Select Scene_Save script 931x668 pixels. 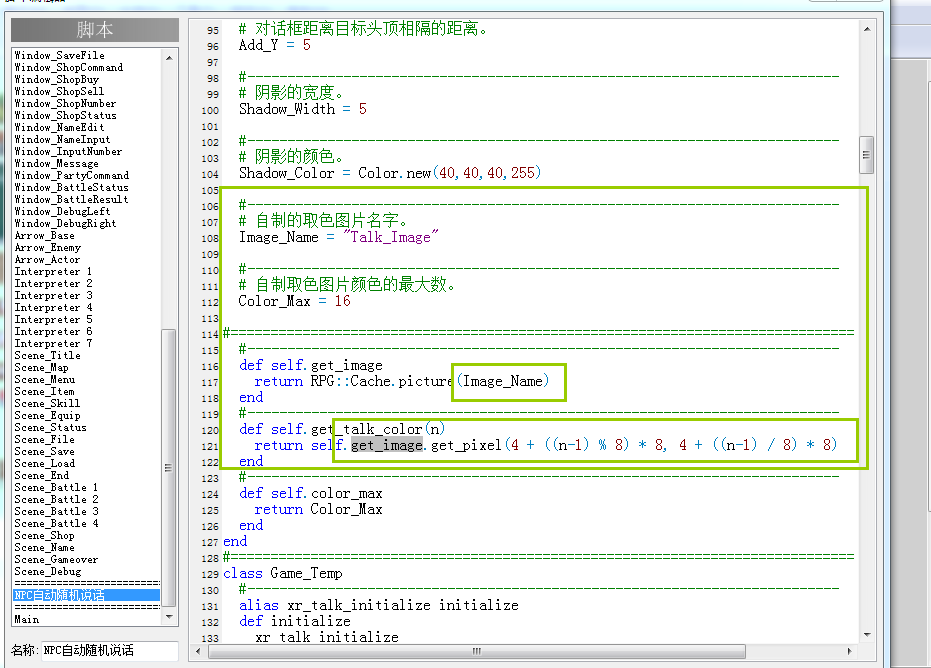coord(45,451)
